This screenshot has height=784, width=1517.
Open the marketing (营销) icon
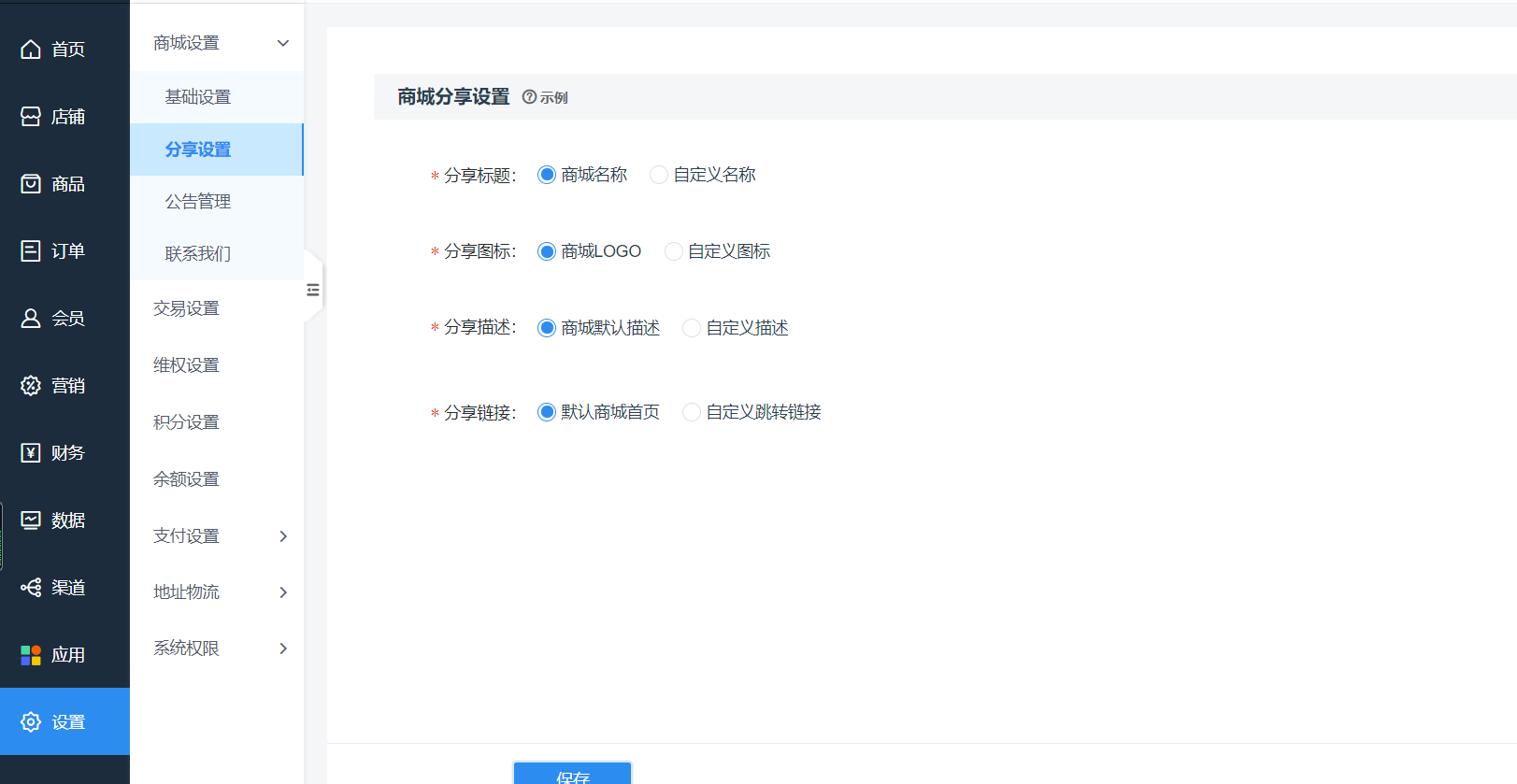click(x=31, y=386)
